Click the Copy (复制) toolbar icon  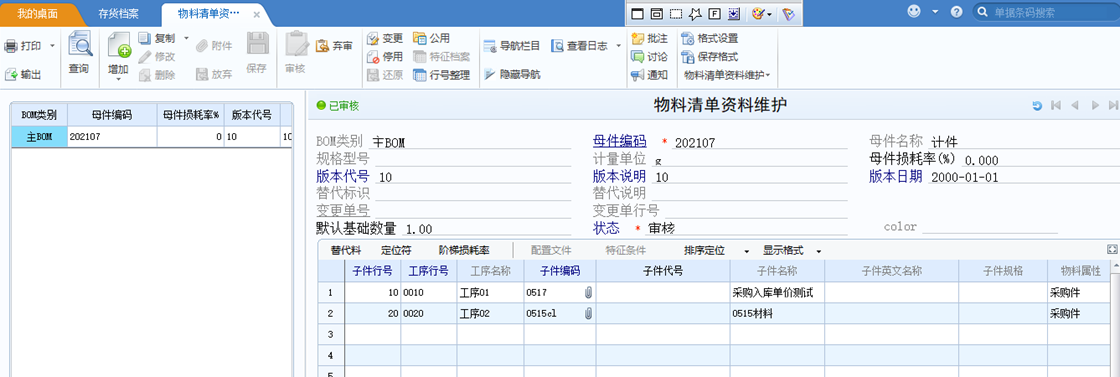click(x=145, y=38)
